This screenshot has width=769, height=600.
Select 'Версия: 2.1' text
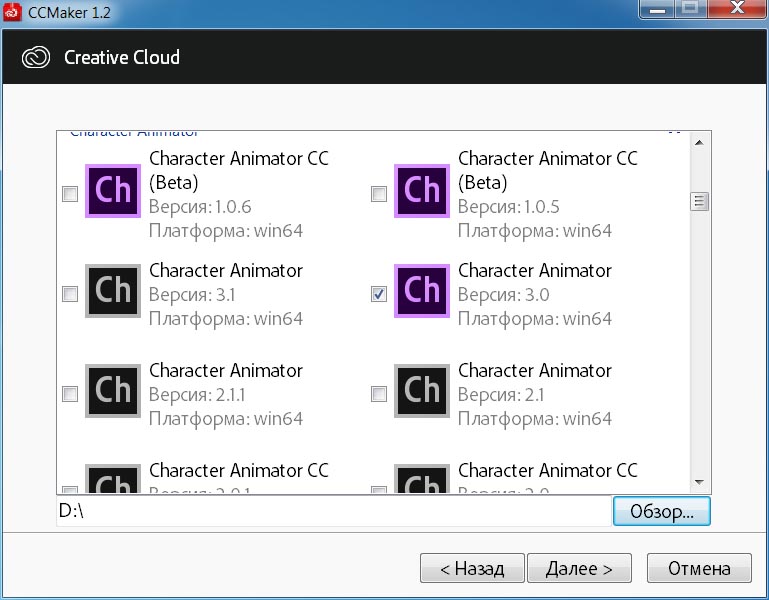coord(501,394)
